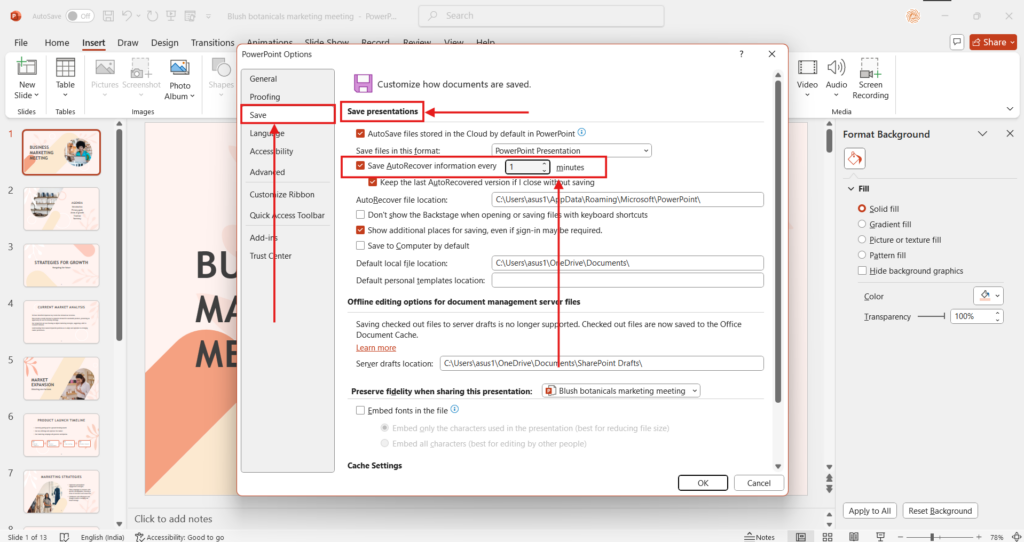This screenshot has height=542, width=1024.
Task: Follow the Learn more link
Action: (x=376, y=348)
